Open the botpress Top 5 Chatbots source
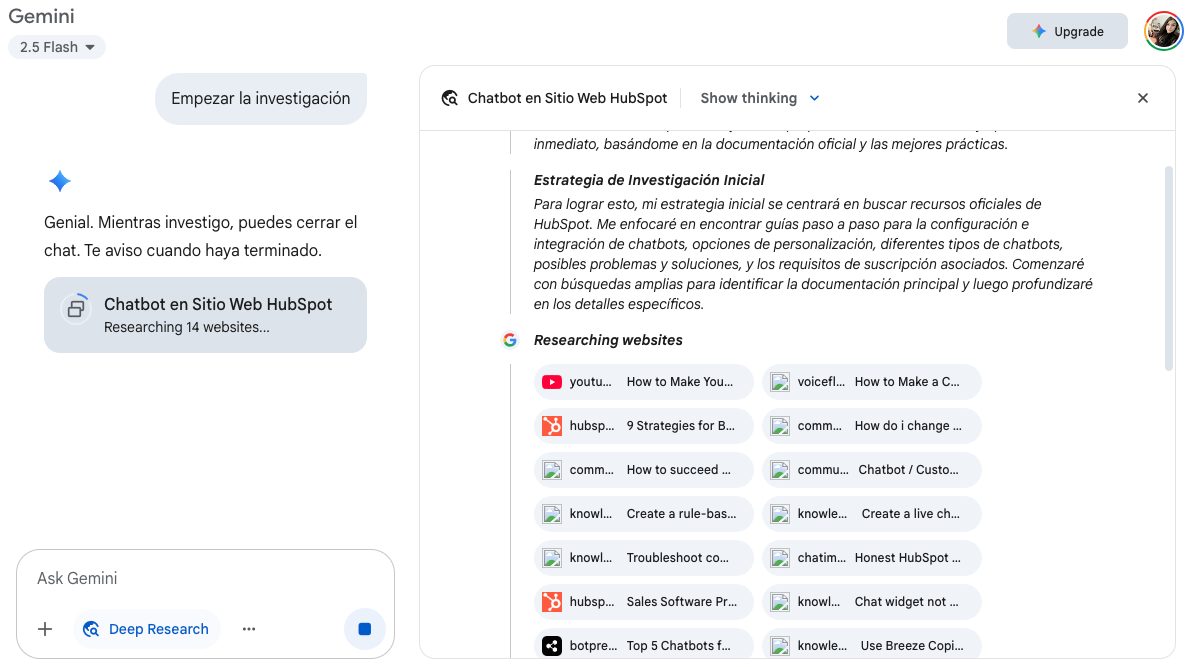Screen dimensions: 1193x667 coord(644,646)
